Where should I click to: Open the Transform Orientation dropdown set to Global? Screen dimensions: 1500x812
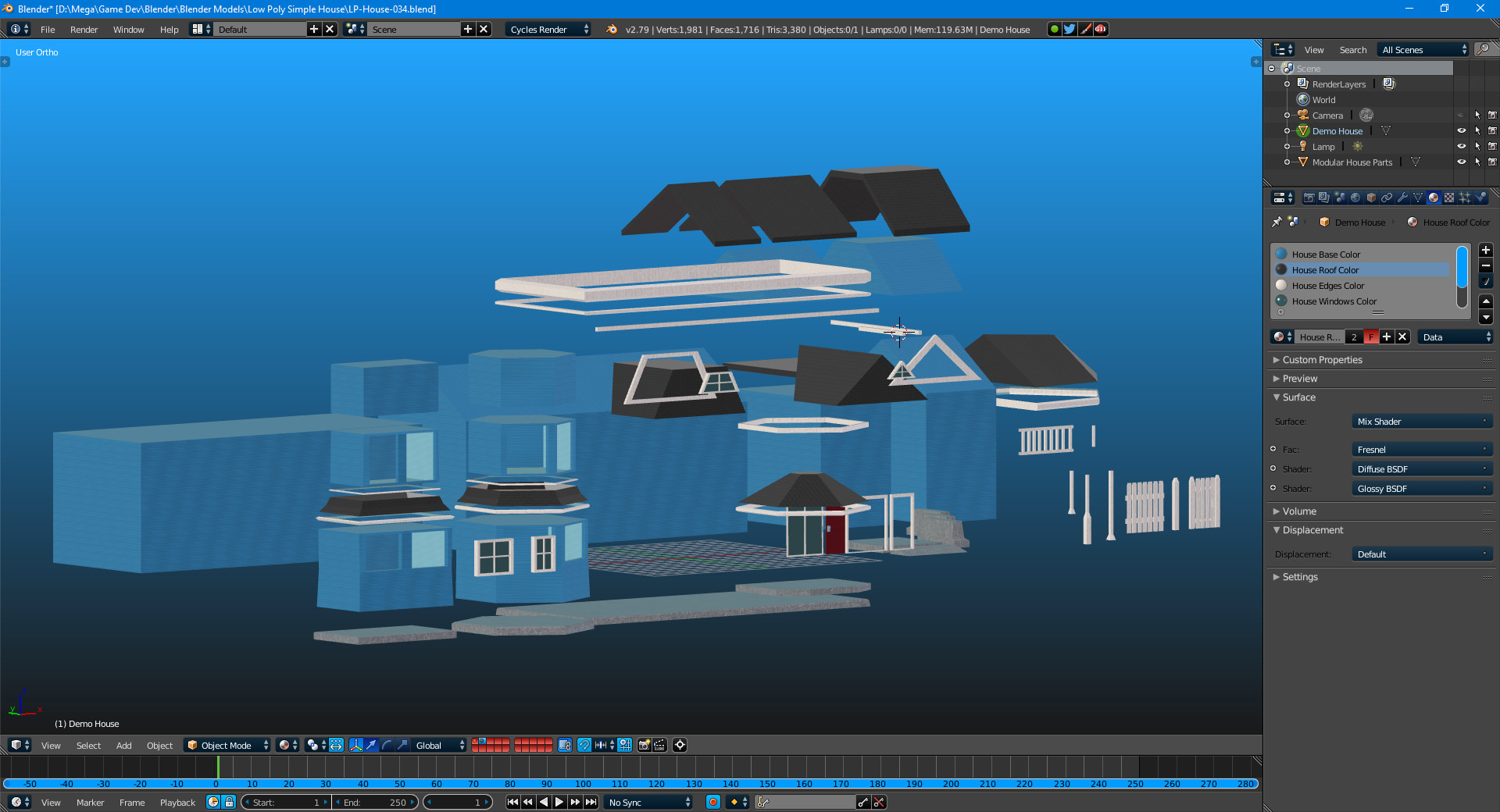(x=434, y=745)
